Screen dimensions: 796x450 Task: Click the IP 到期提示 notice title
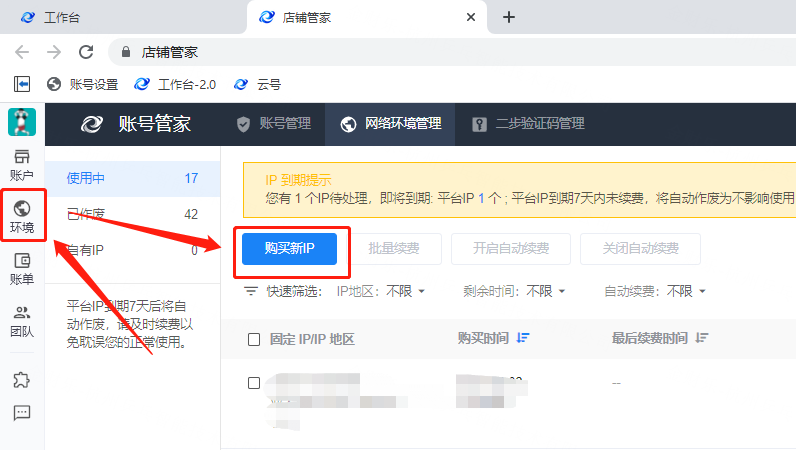[298, 180]
